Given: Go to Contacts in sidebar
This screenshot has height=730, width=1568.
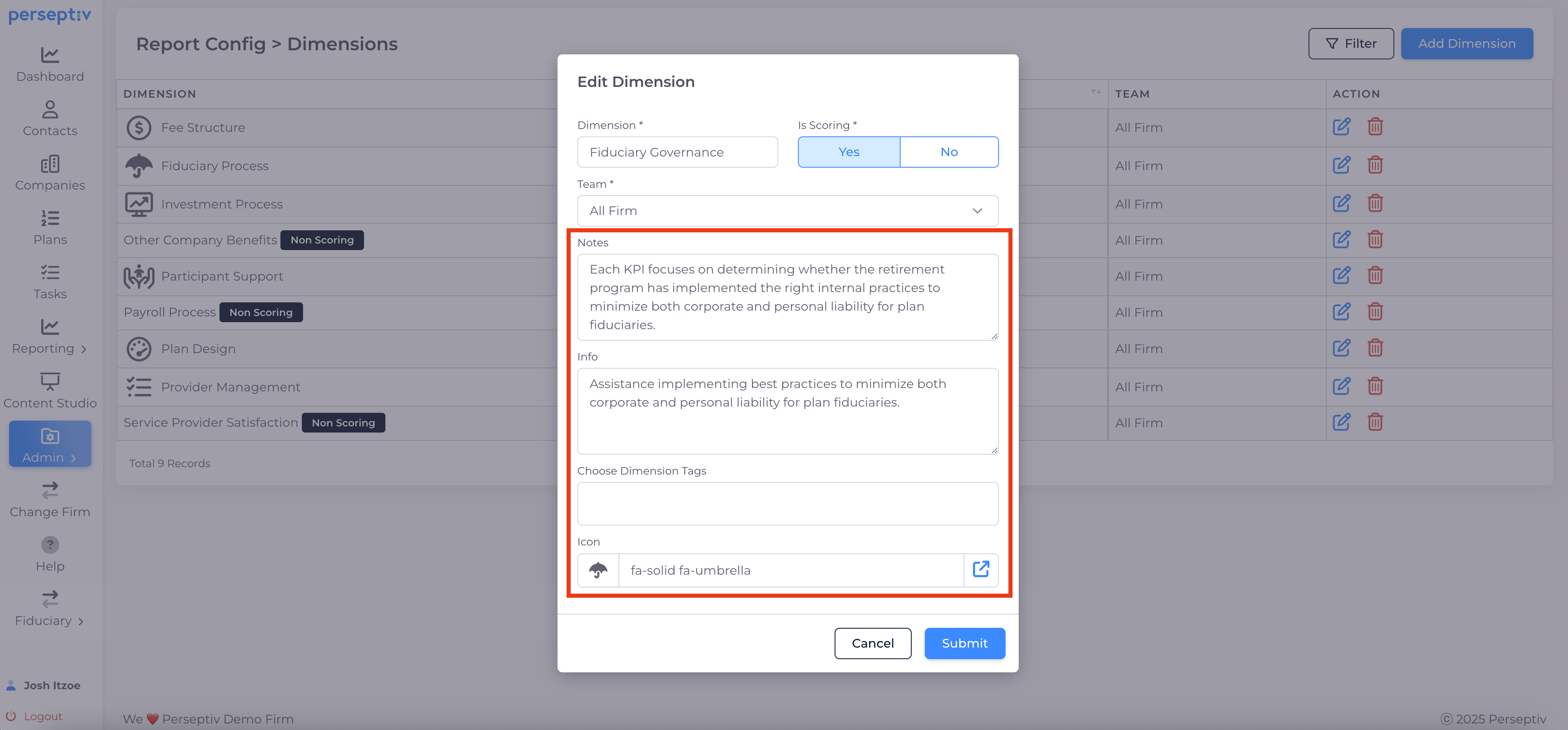Looking at the screenshot, I should [50, 119].
